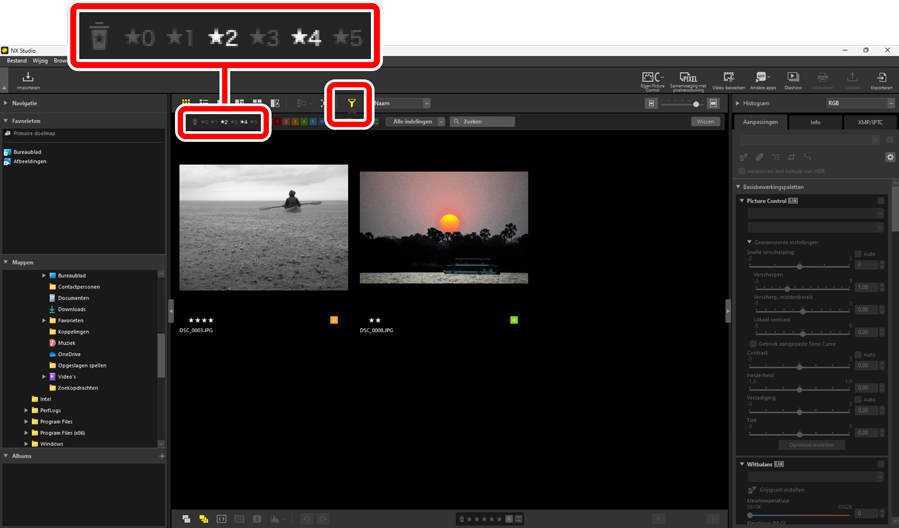Screen dimensions: 899x528
Task: Open Eigen Picture Control tool
Action: [x=652, y=79]
